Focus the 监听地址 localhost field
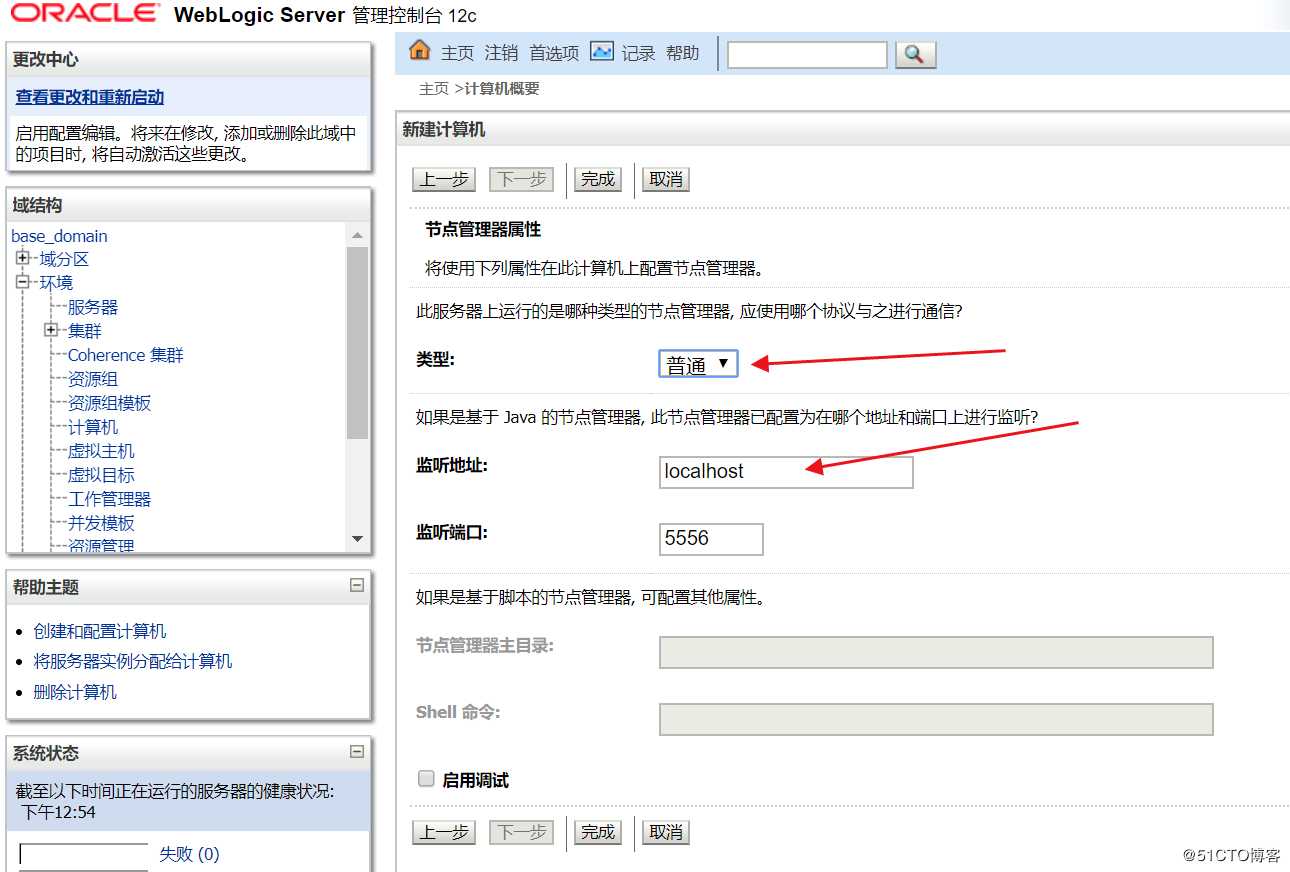This screenshot has width=1290, height=872. (x=786, y=472)
